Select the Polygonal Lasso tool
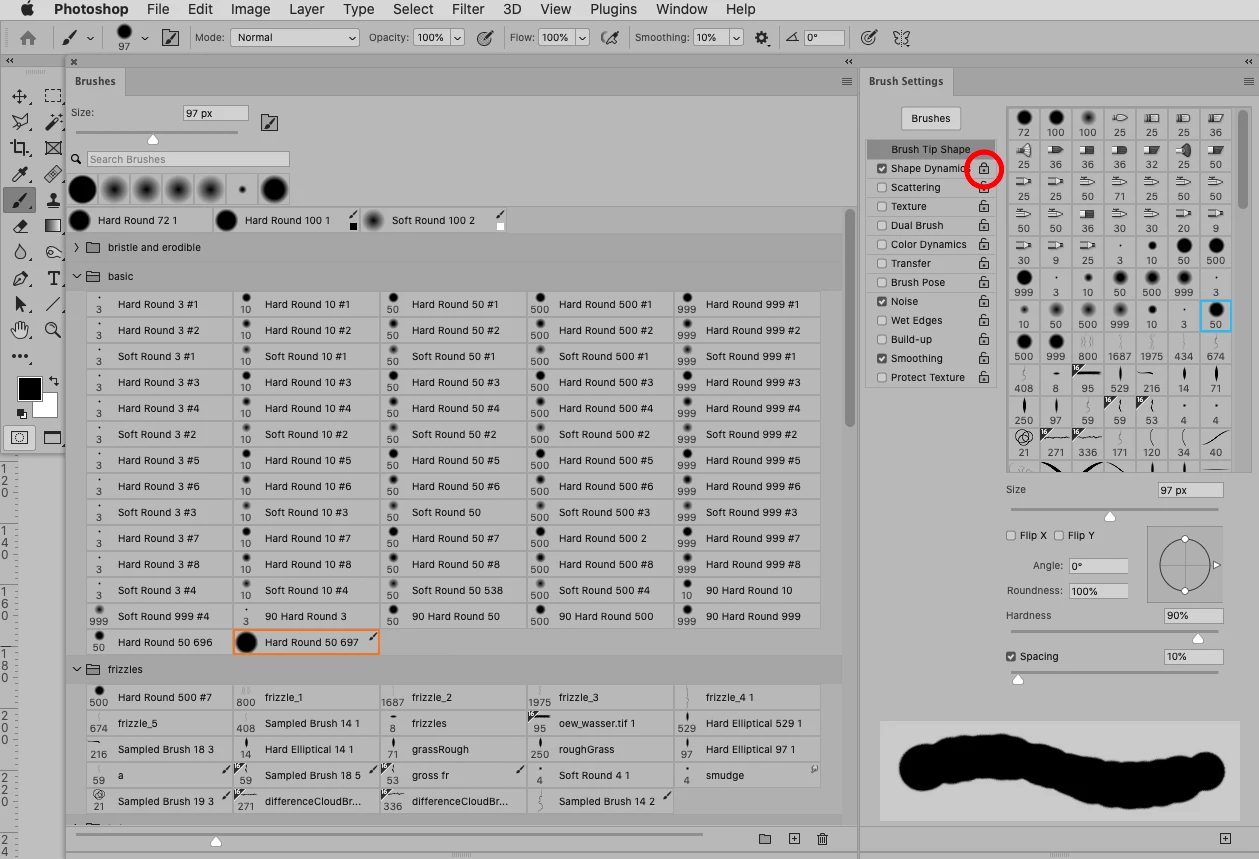The image size is (1259, 859). 19,122
